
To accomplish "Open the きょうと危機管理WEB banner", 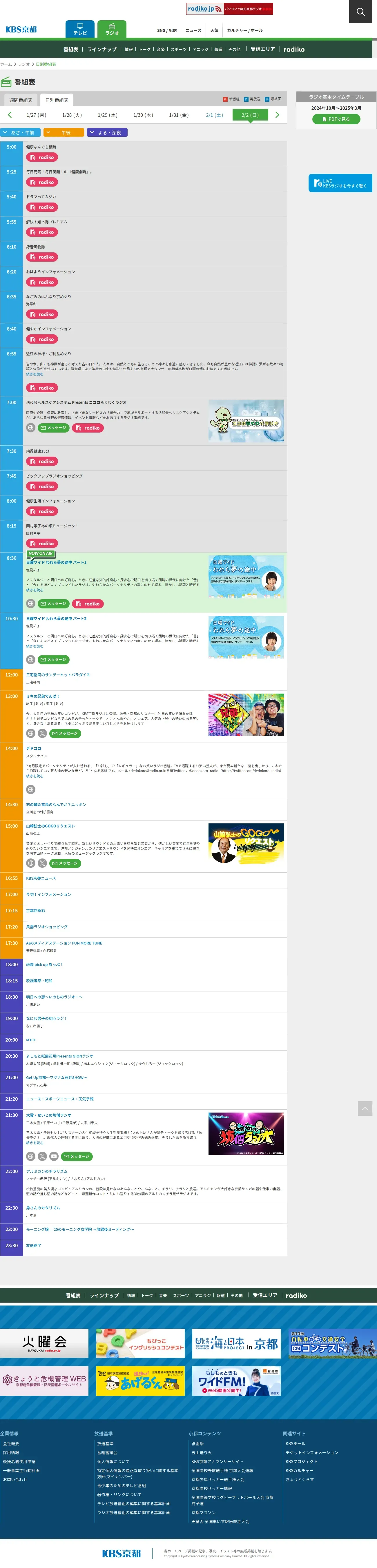I will [x=44, y=1381].
